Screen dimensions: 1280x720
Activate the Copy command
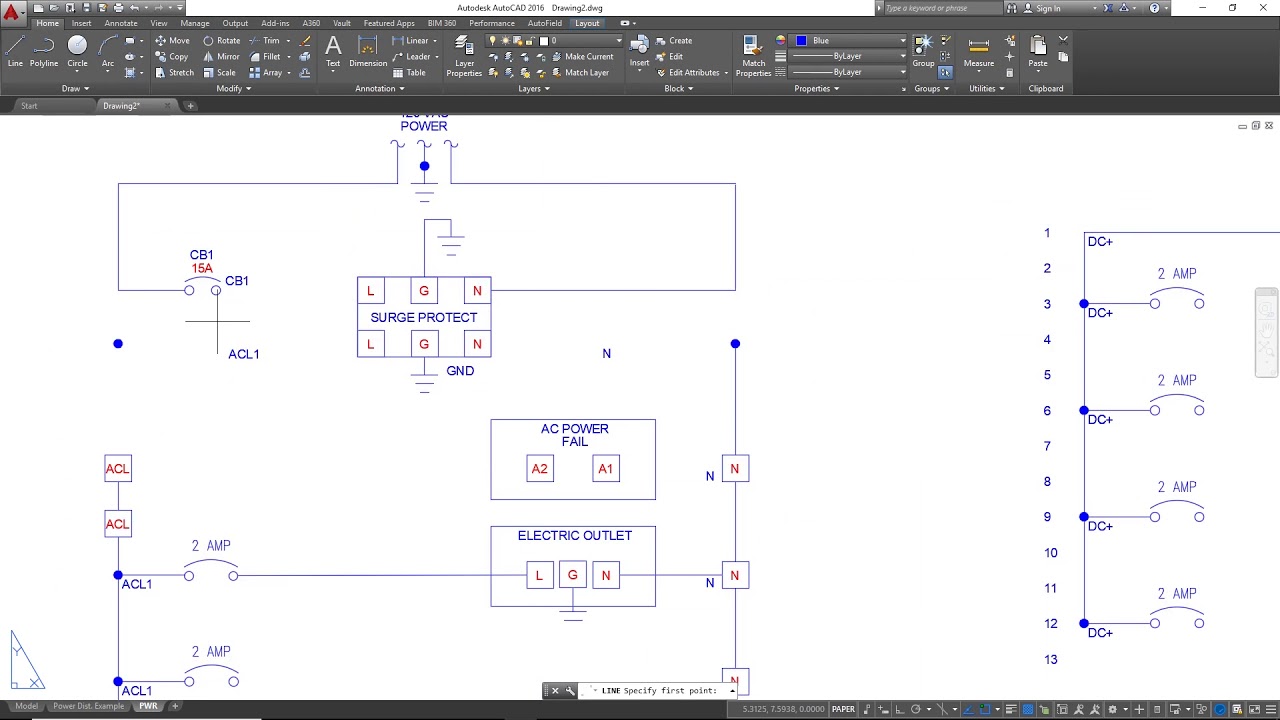[x=172, y=57]
